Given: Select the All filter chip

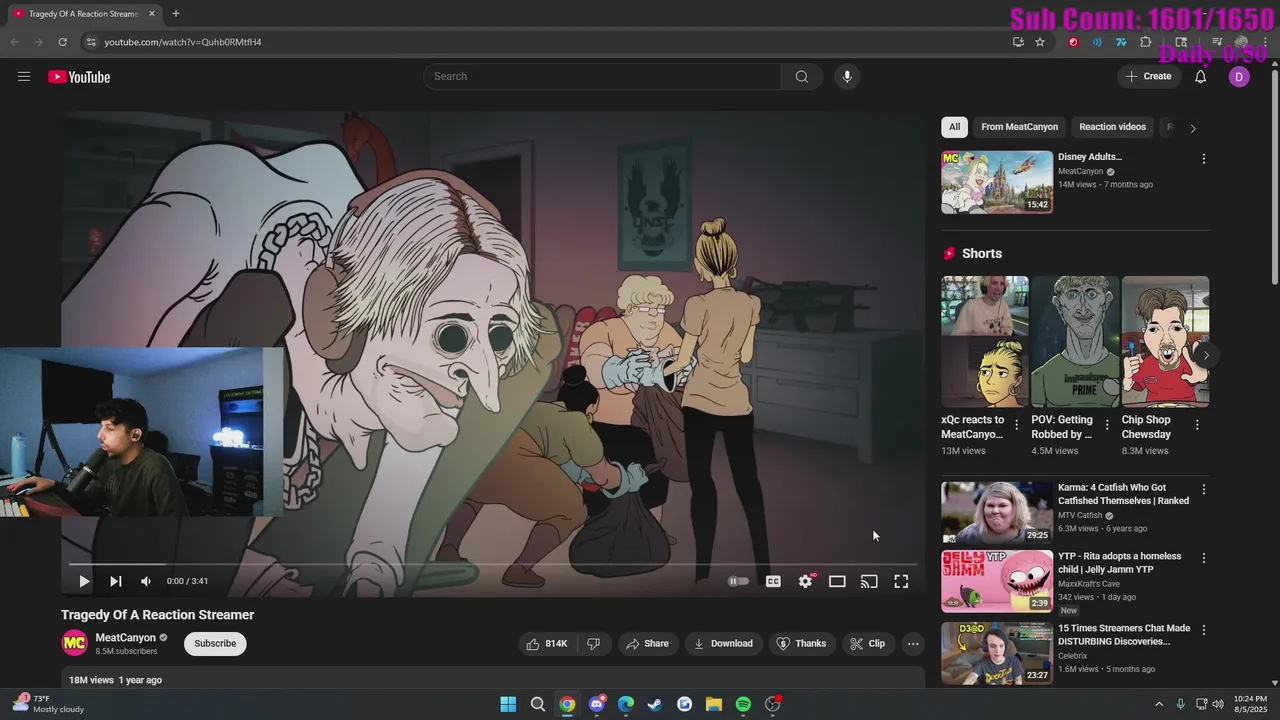Looking at the screenshot, I should click(954, 127).
